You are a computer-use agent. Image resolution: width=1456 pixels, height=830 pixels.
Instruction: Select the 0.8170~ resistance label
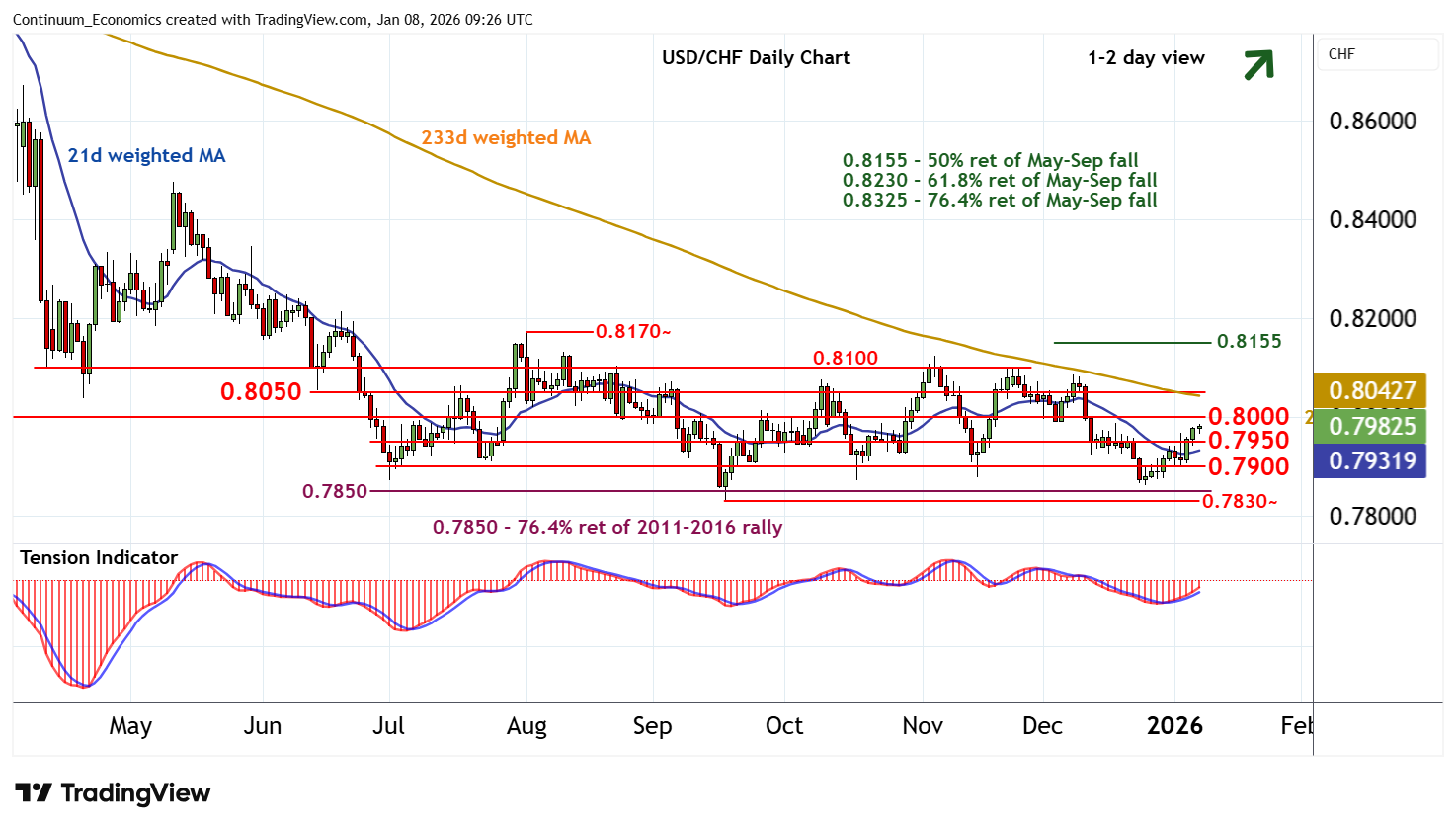pos(632,331)
